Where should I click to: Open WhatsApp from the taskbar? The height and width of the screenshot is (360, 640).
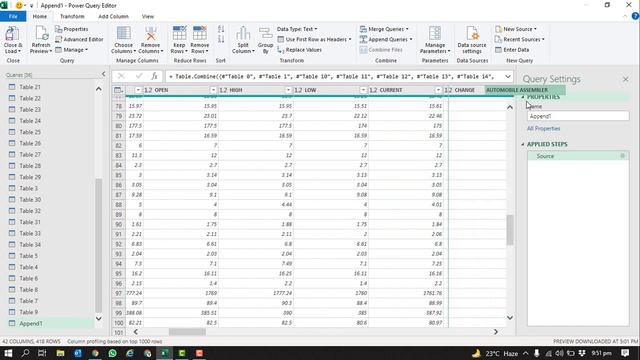tap(113, 353)
